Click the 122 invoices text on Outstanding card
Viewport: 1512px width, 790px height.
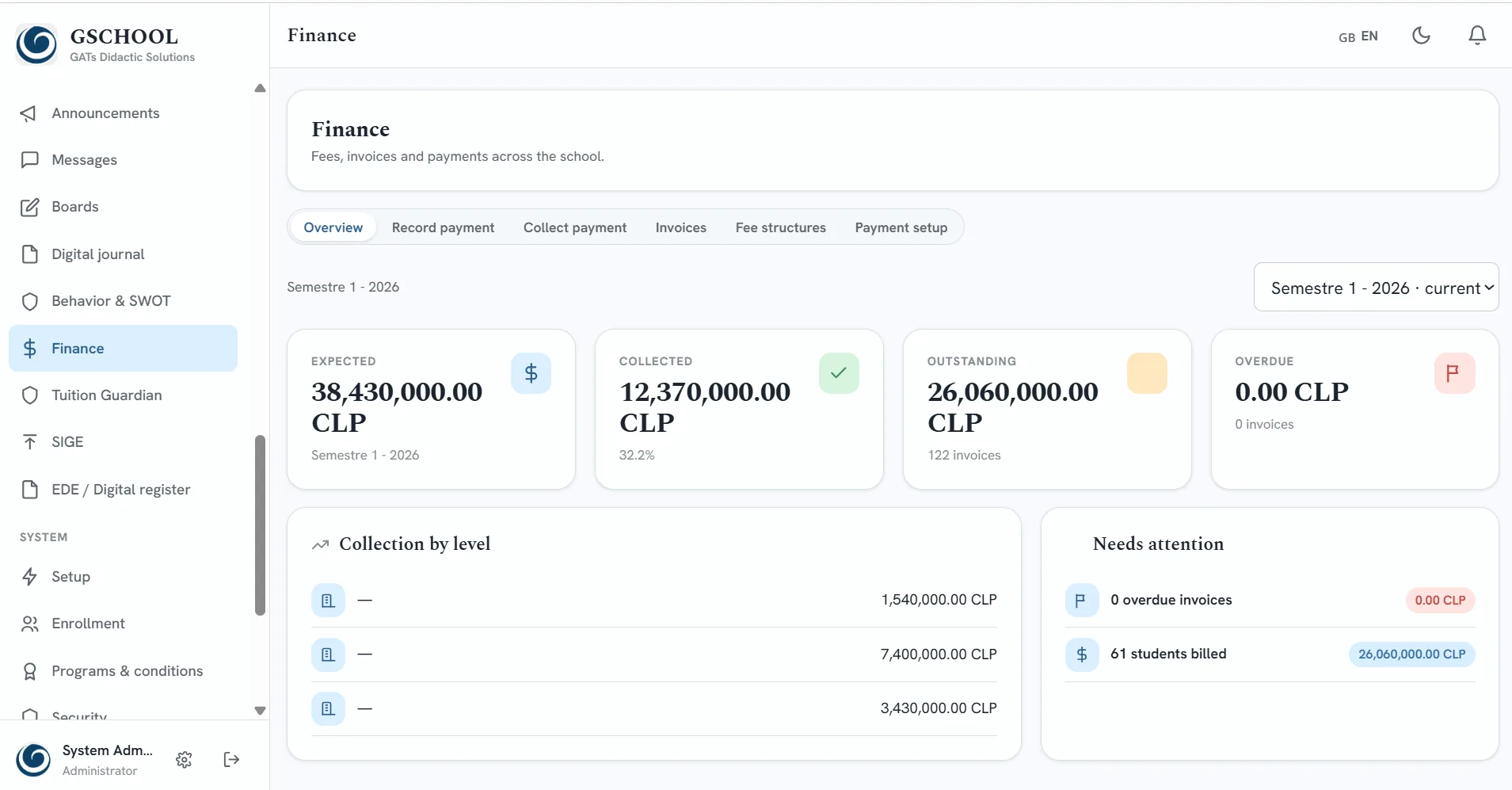[x=964, y=456]
